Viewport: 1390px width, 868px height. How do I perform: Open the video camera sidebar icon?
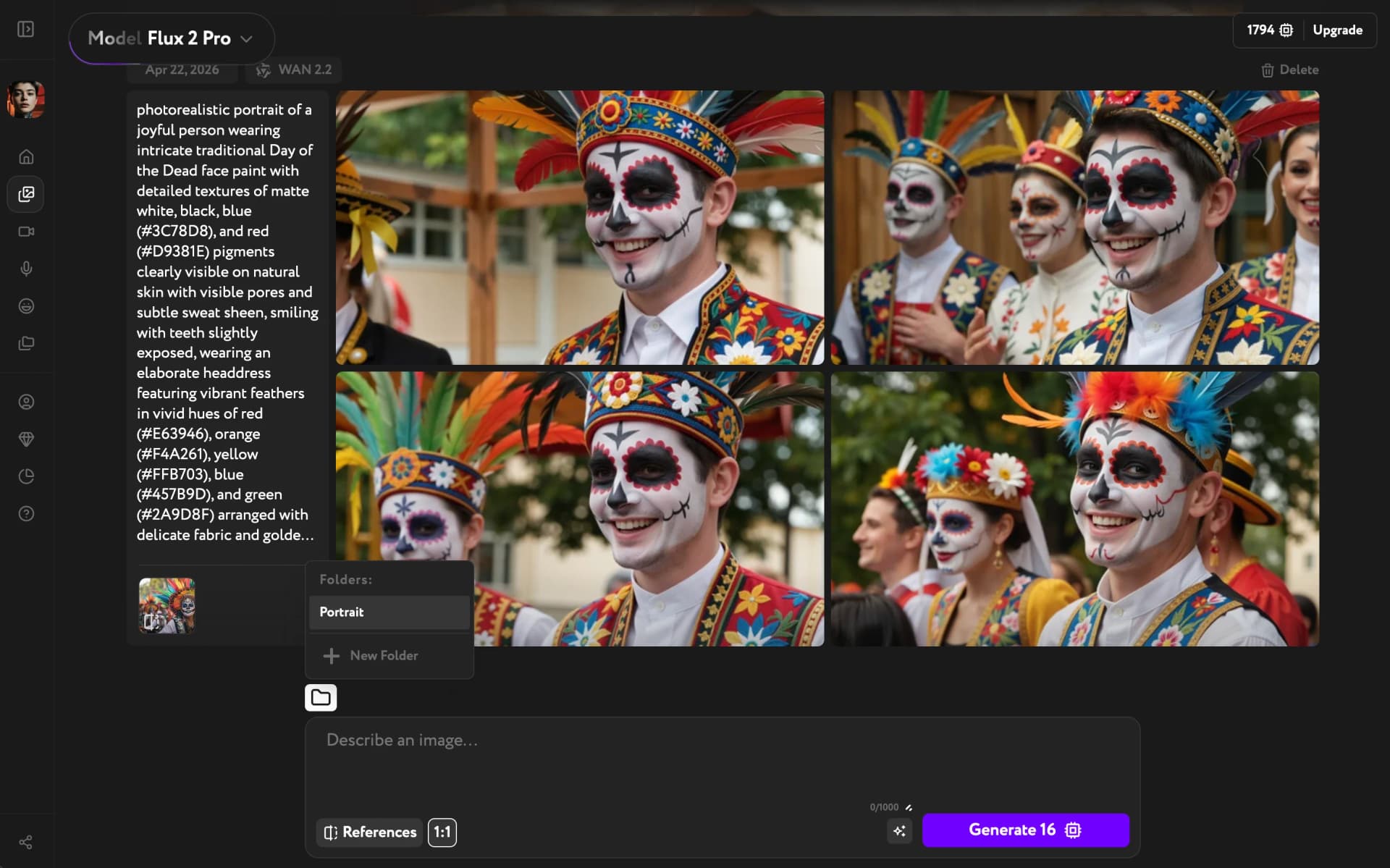tap(26, 232)
